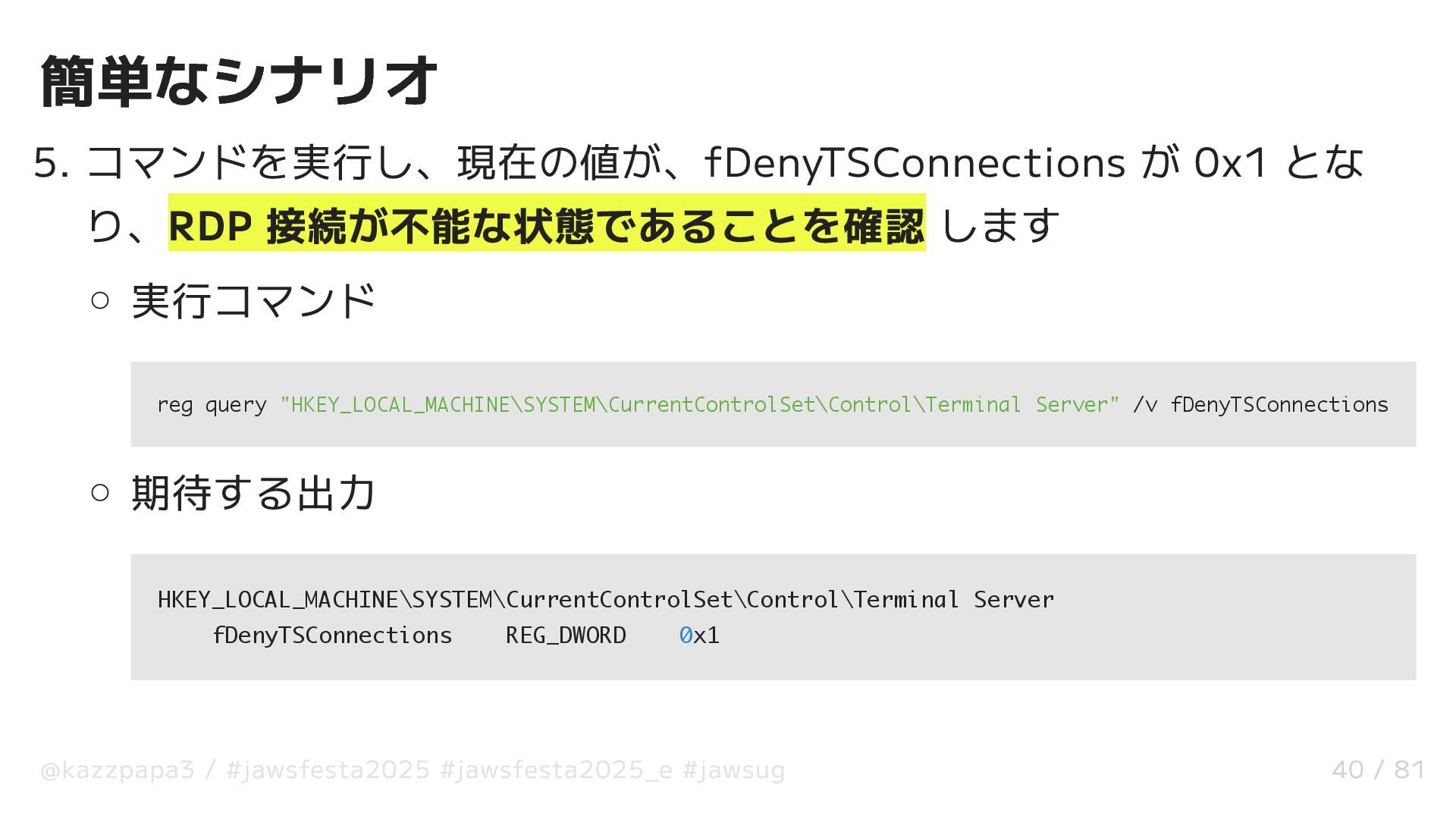The image size is (1456, 819).
Task: Click the slide title 簡単なシナリオ
Action: pyautogui.click(x=239, y=81)
